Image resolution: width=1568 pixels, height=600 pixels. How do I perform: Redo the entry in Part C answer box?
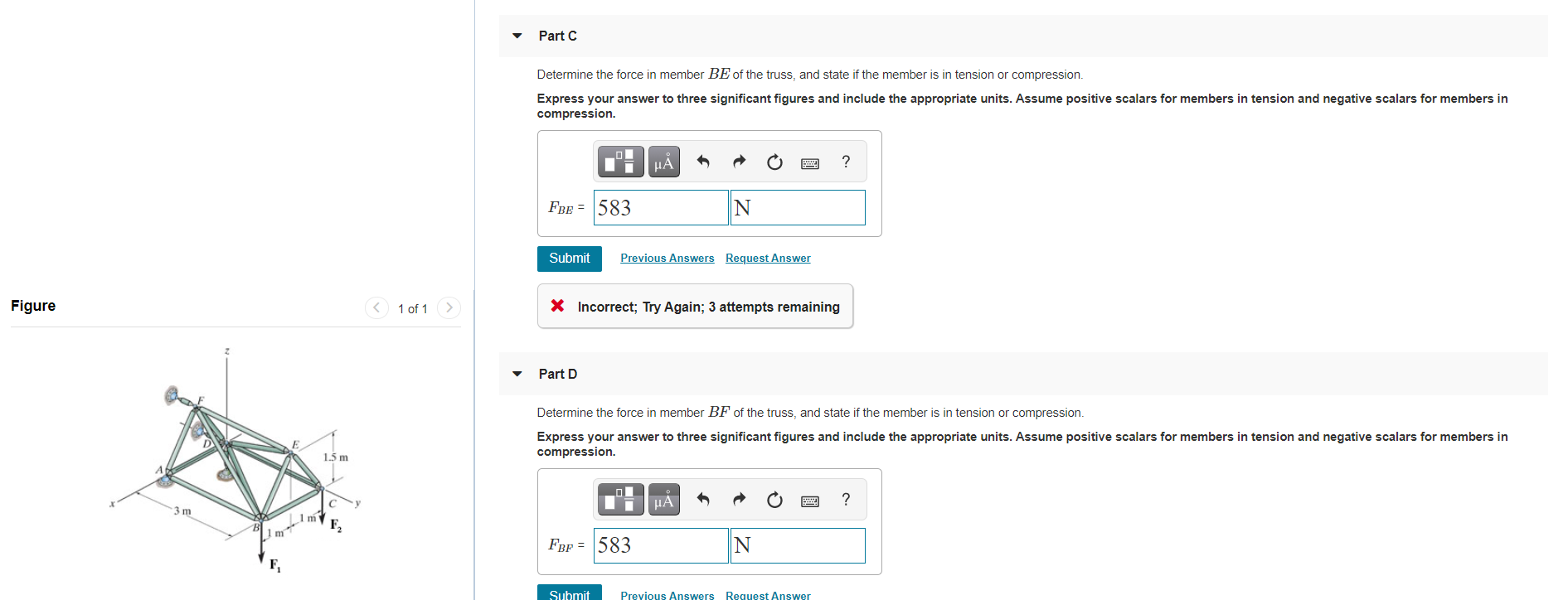[x=738, y=162]
